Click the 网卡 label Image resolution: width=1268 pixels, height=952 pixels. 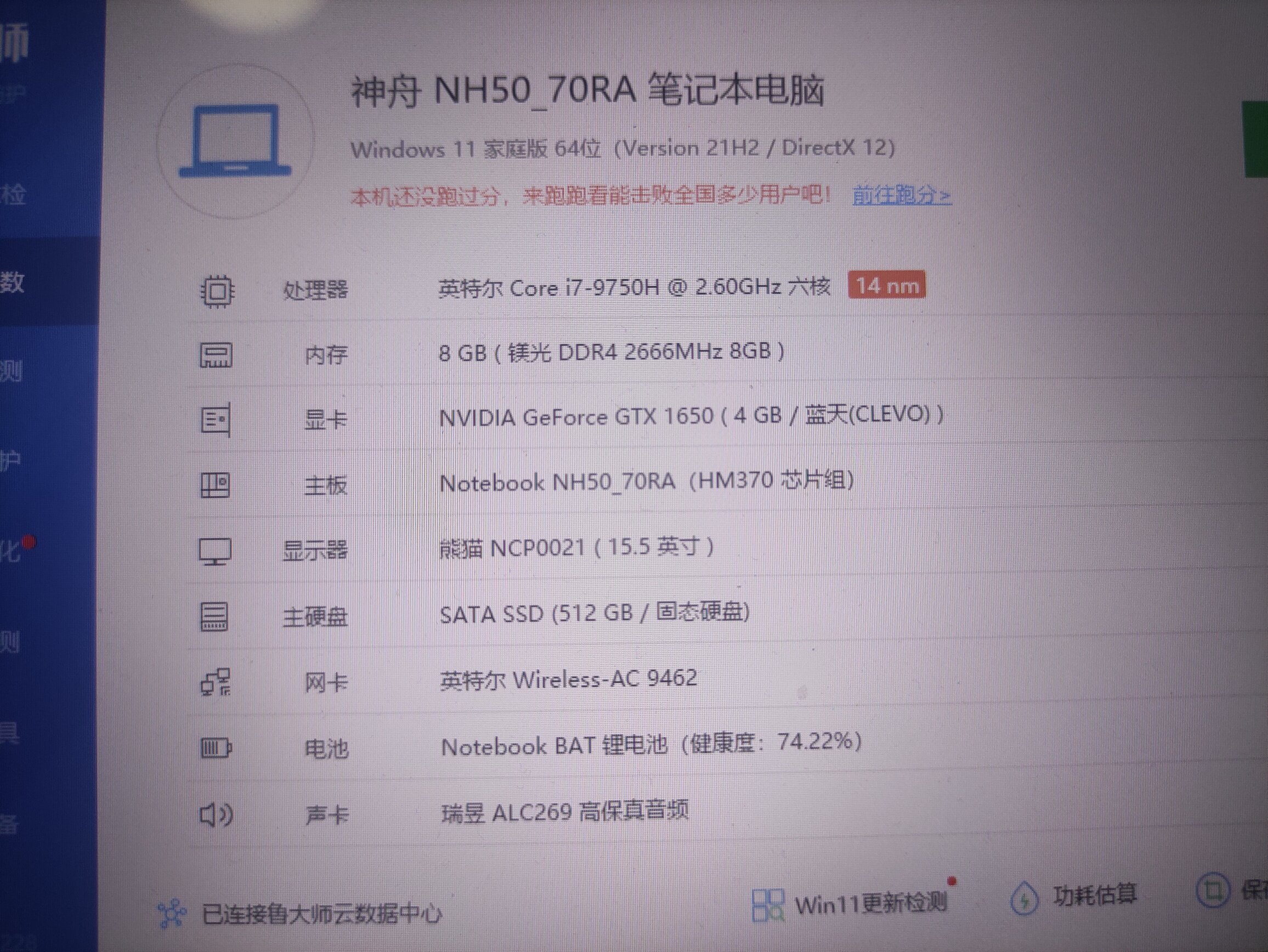point(326,683)
